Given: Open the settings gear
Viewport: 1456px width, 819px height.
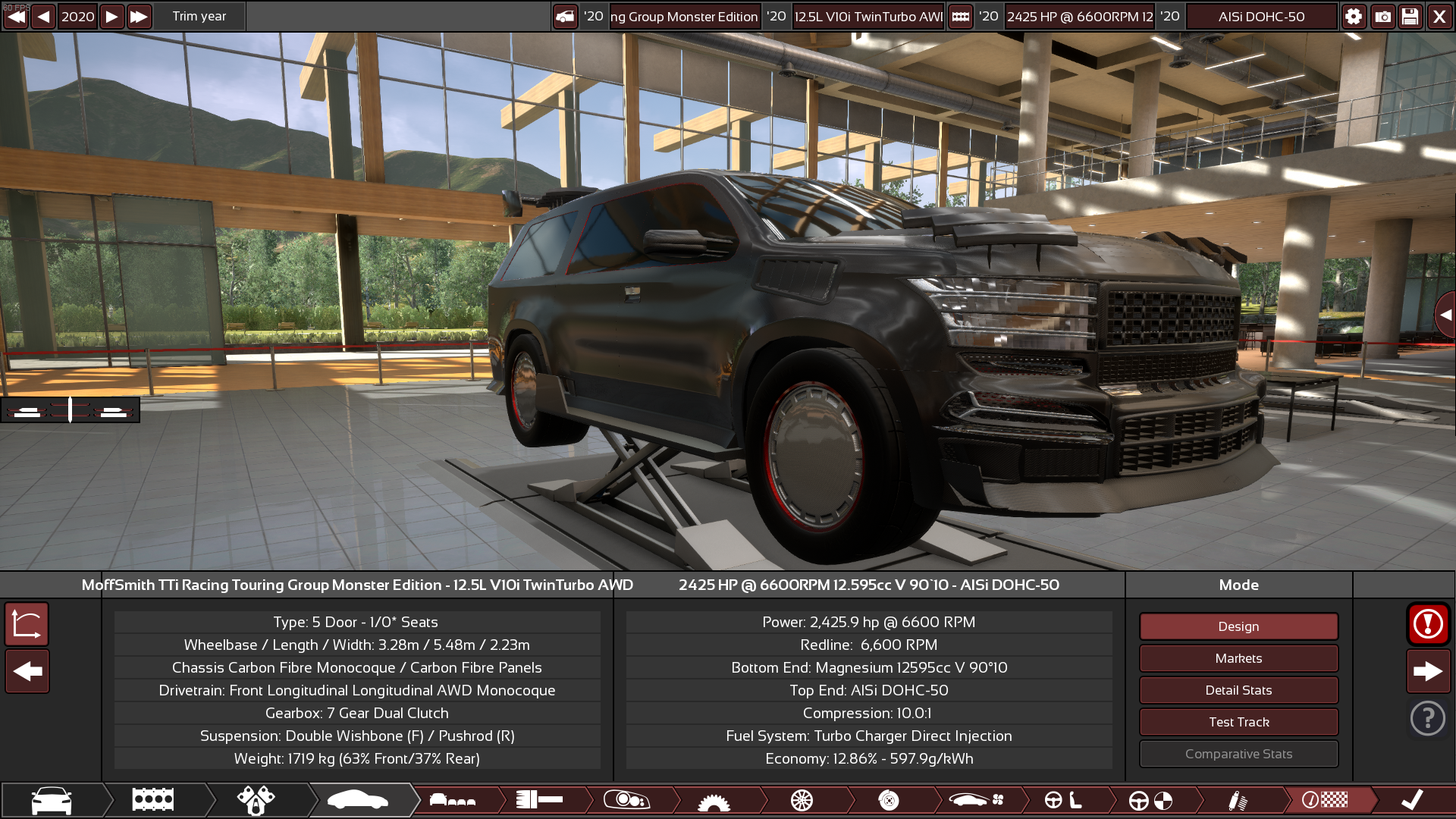Looking at the screenshot, I should click(x=1354, y=16).
